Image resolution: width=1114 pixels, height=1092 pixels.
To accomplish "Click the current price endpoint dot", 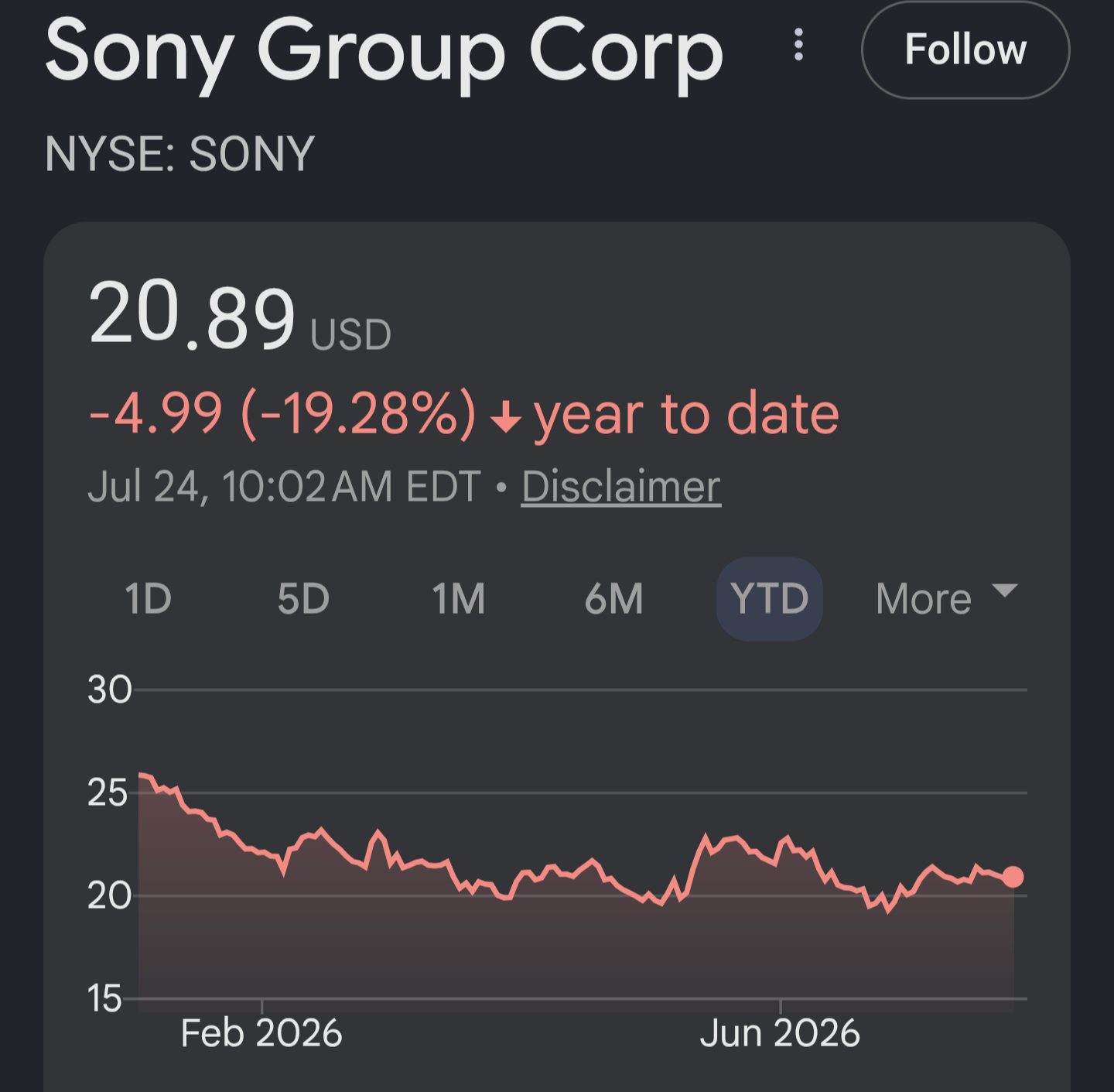I will coord(1013,877).
